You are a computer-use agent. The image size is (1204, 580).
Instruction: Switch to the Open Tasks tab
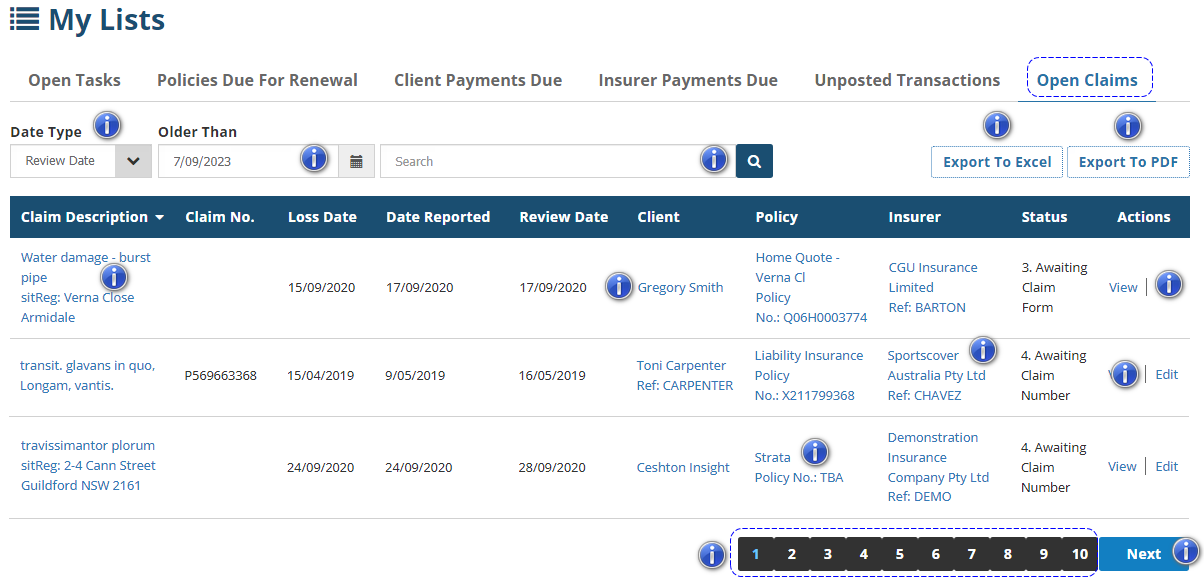pyautogui.click(x=74, y=81)
